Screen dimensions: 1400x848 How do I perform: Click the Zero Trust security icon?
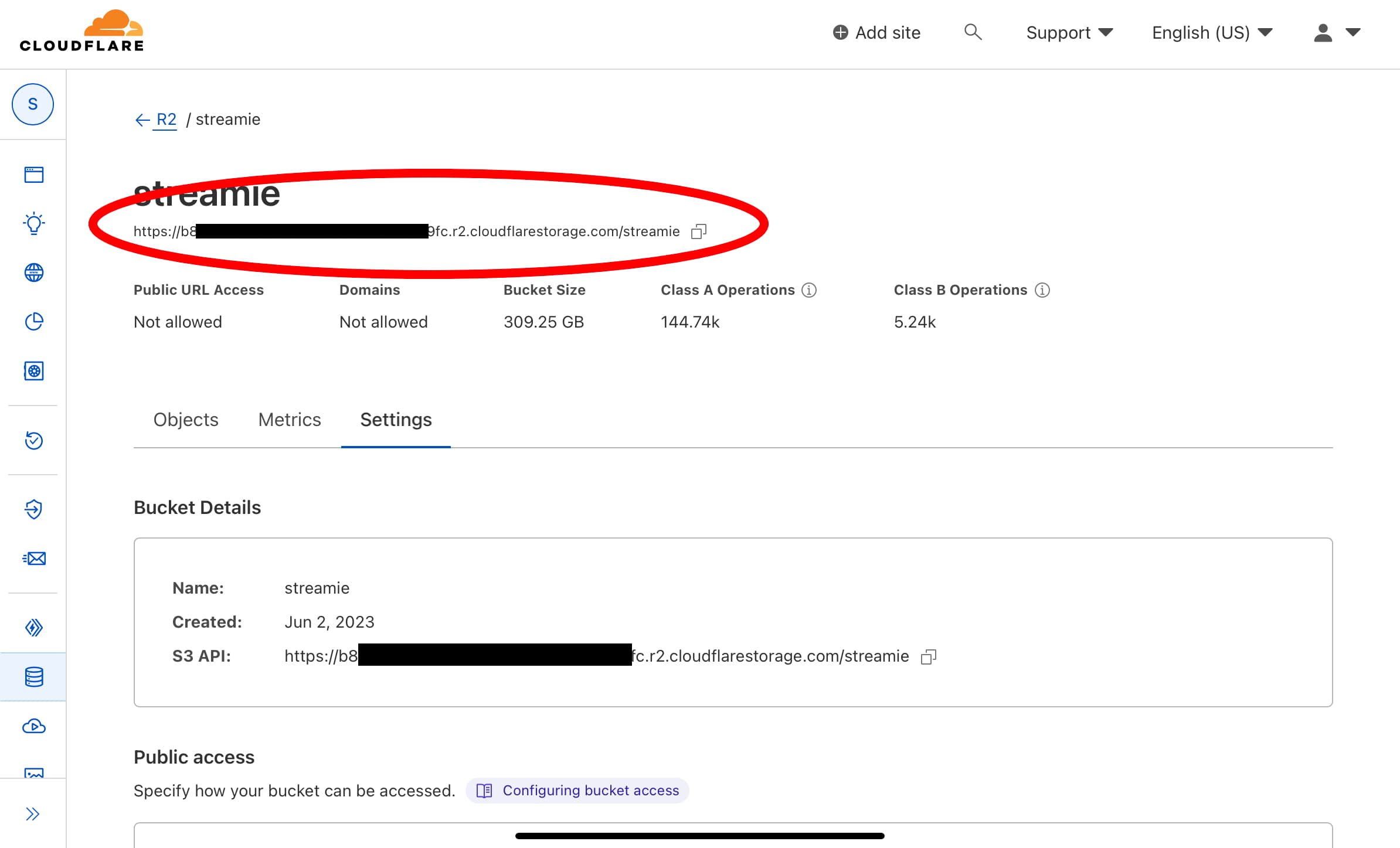[33, 509]
